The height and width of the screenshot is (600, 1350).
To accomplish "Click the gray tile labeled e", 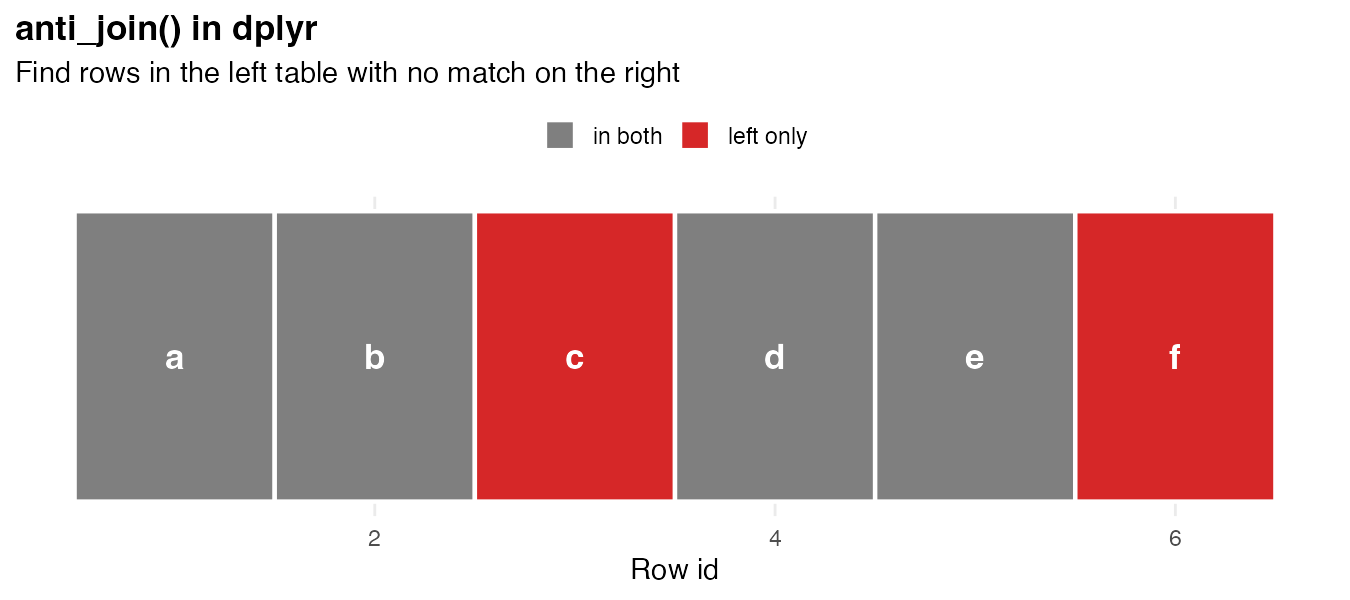I will (974, 300).
